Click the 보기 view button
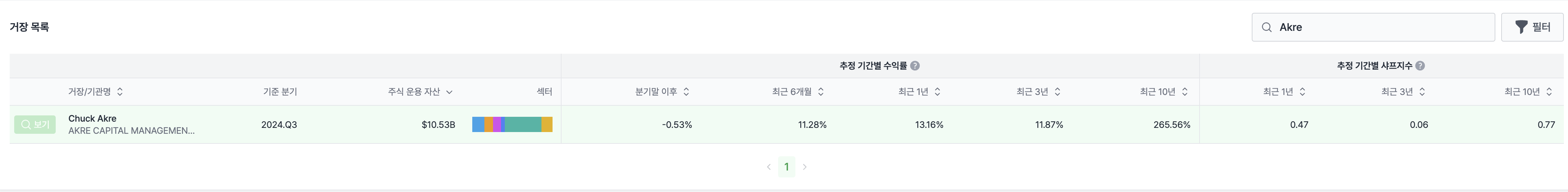Image resolution: width=1568 pixels, height=192 pixels. (35, 124)
